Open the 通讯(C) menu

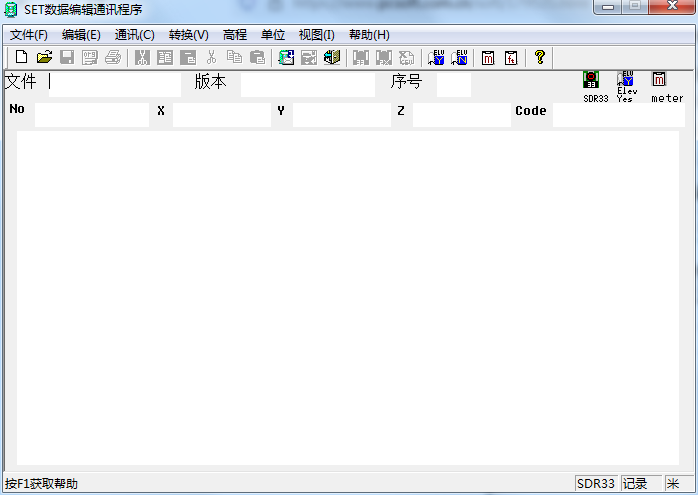(134, 35)
